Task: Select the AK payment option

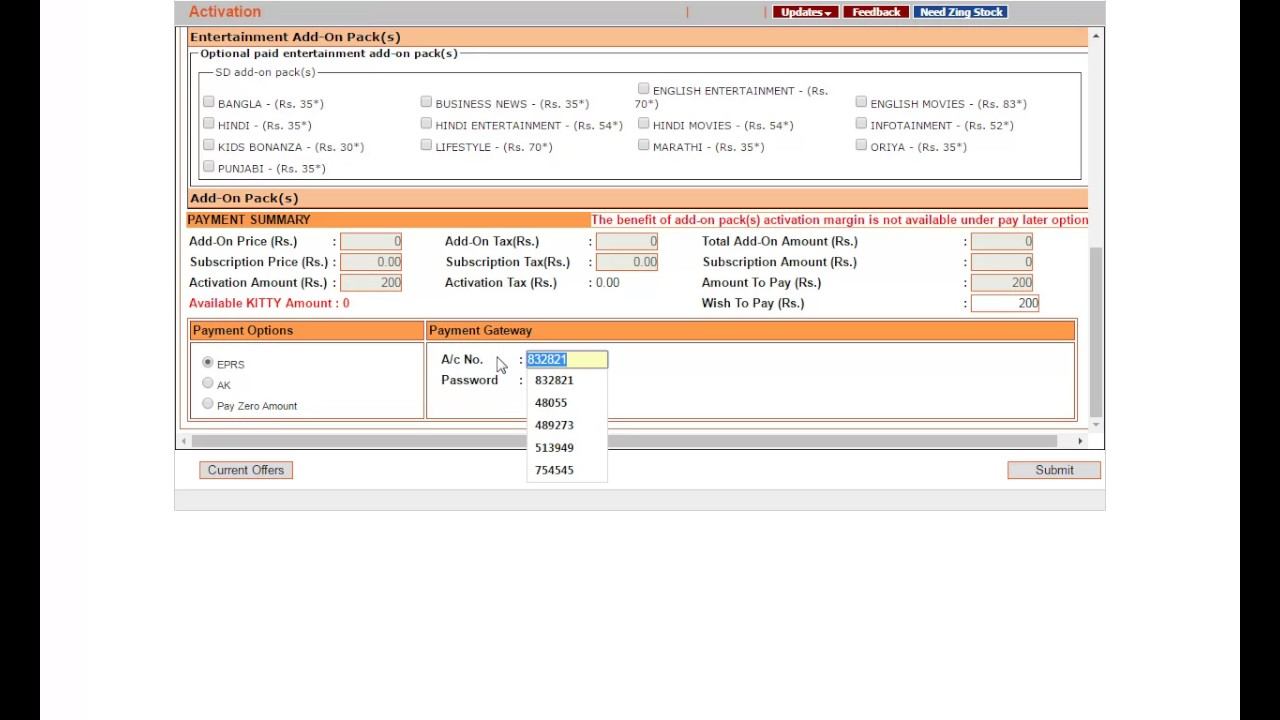Action: tap(208, 383)
